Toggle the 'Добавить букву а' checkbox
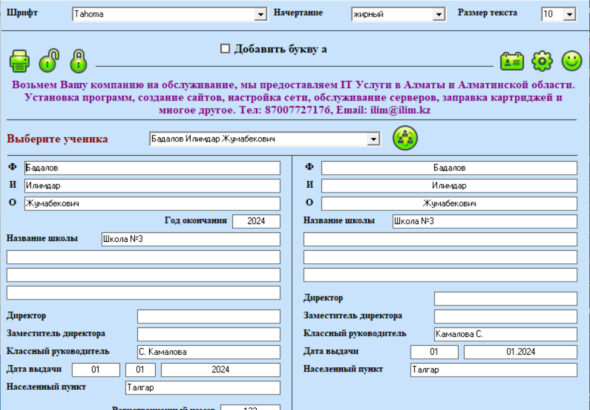This screenshot has height=410, width=590. [x=225, y=49]
